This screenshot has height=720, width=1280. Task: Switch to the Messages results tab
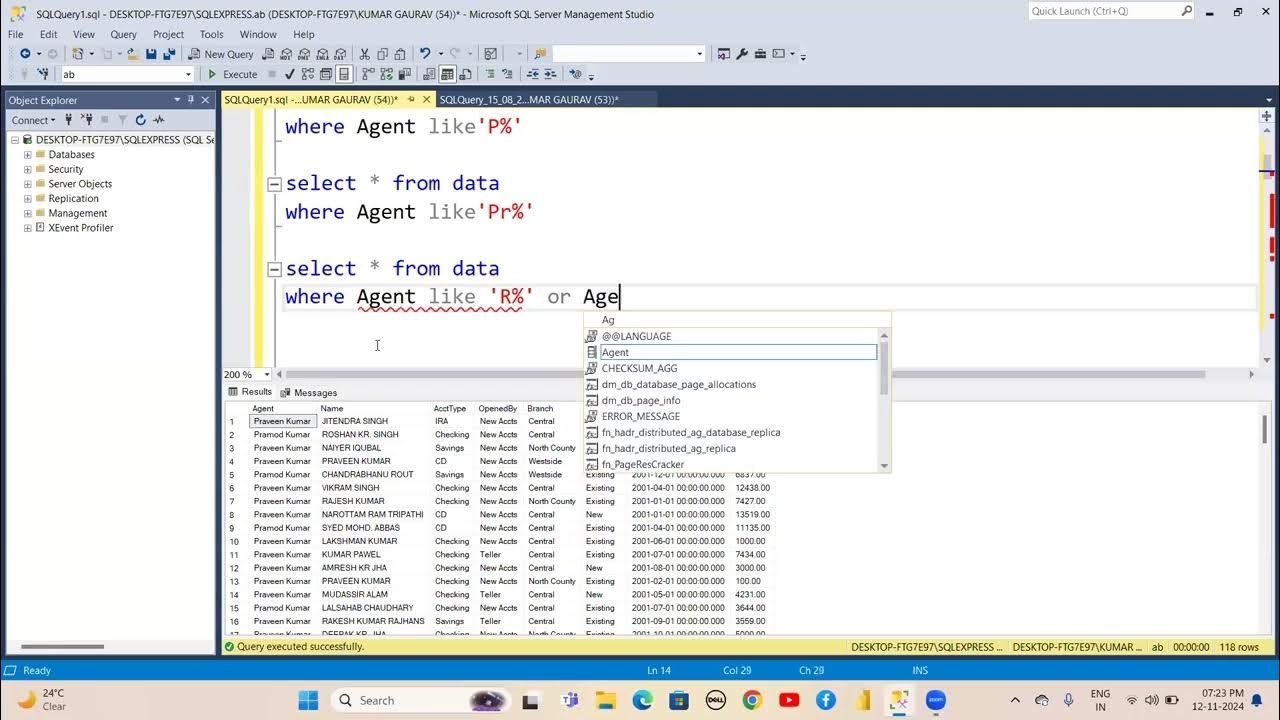pyautogui.click(x=309, y=393)
